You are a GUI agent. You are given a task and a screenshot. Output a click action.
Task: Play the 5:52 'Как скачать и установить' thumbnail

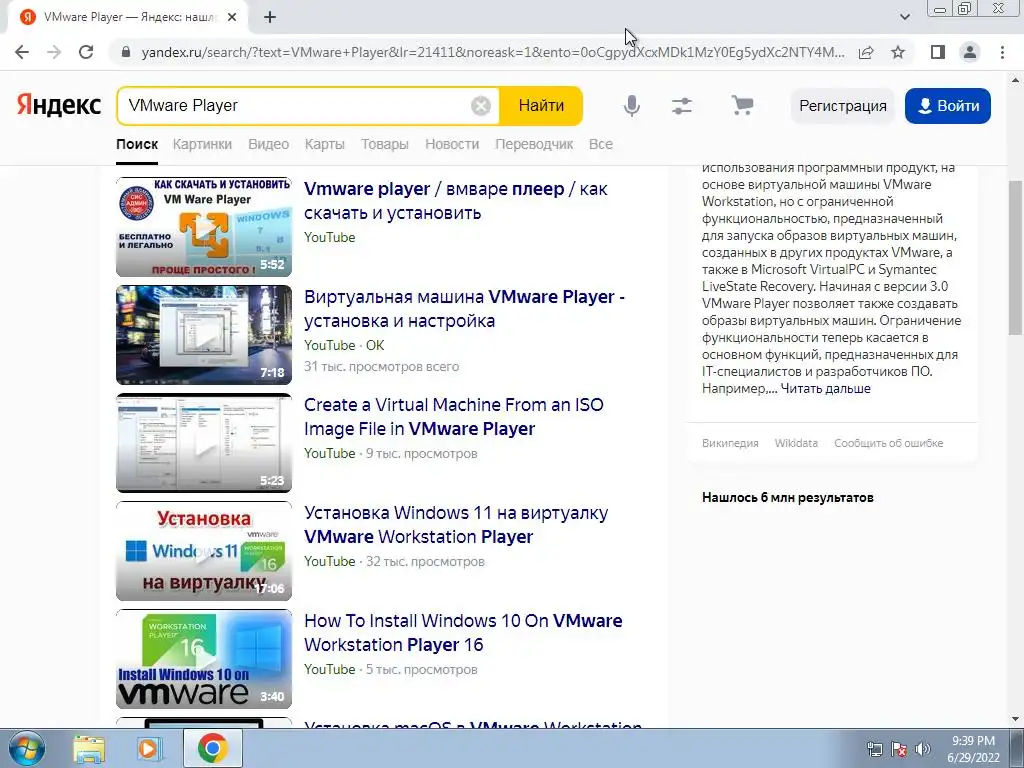(x=204, y=227)
